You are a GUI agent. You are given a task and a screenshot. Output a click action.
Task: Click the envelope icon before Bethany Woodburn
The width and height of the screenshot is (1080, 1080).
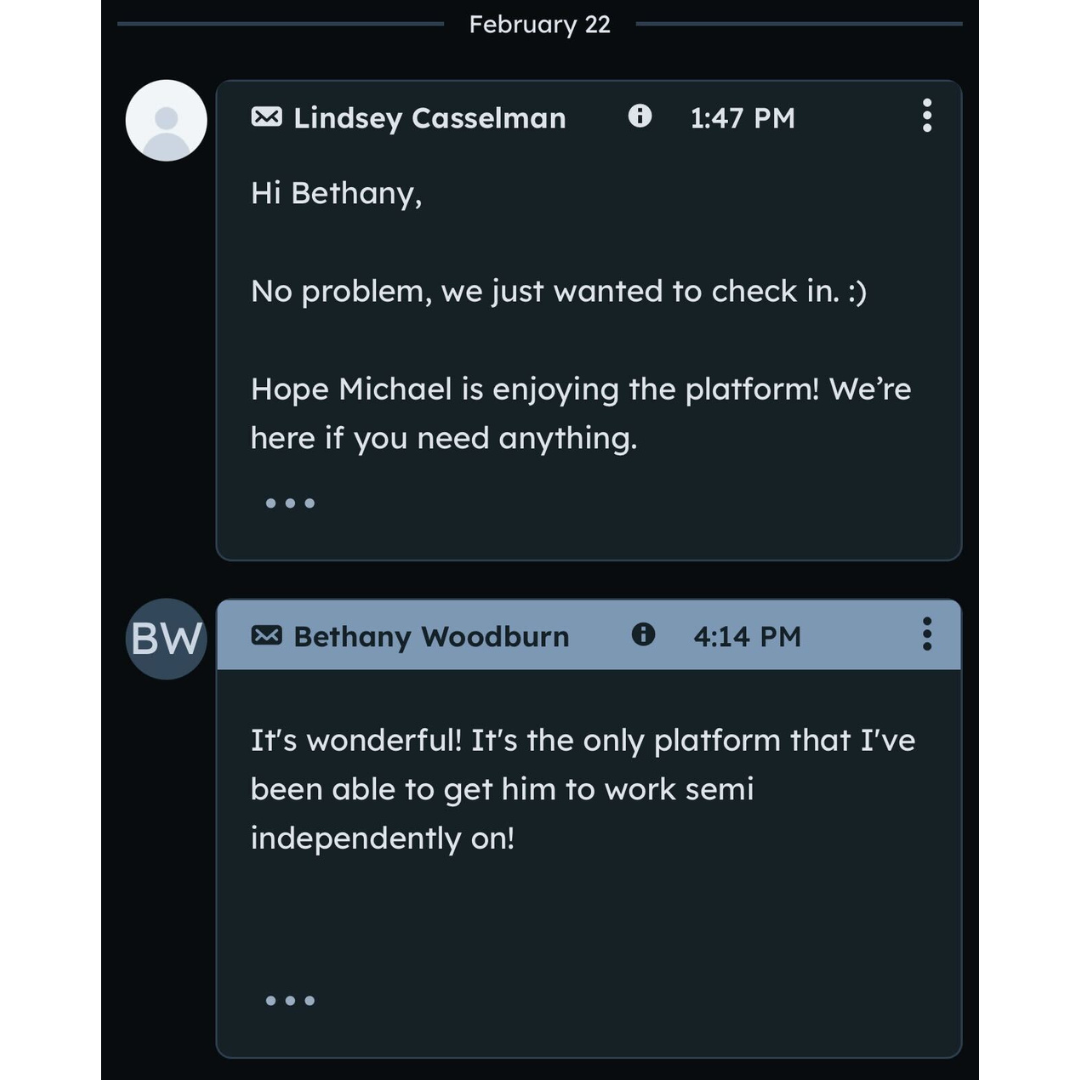point(266,635)
